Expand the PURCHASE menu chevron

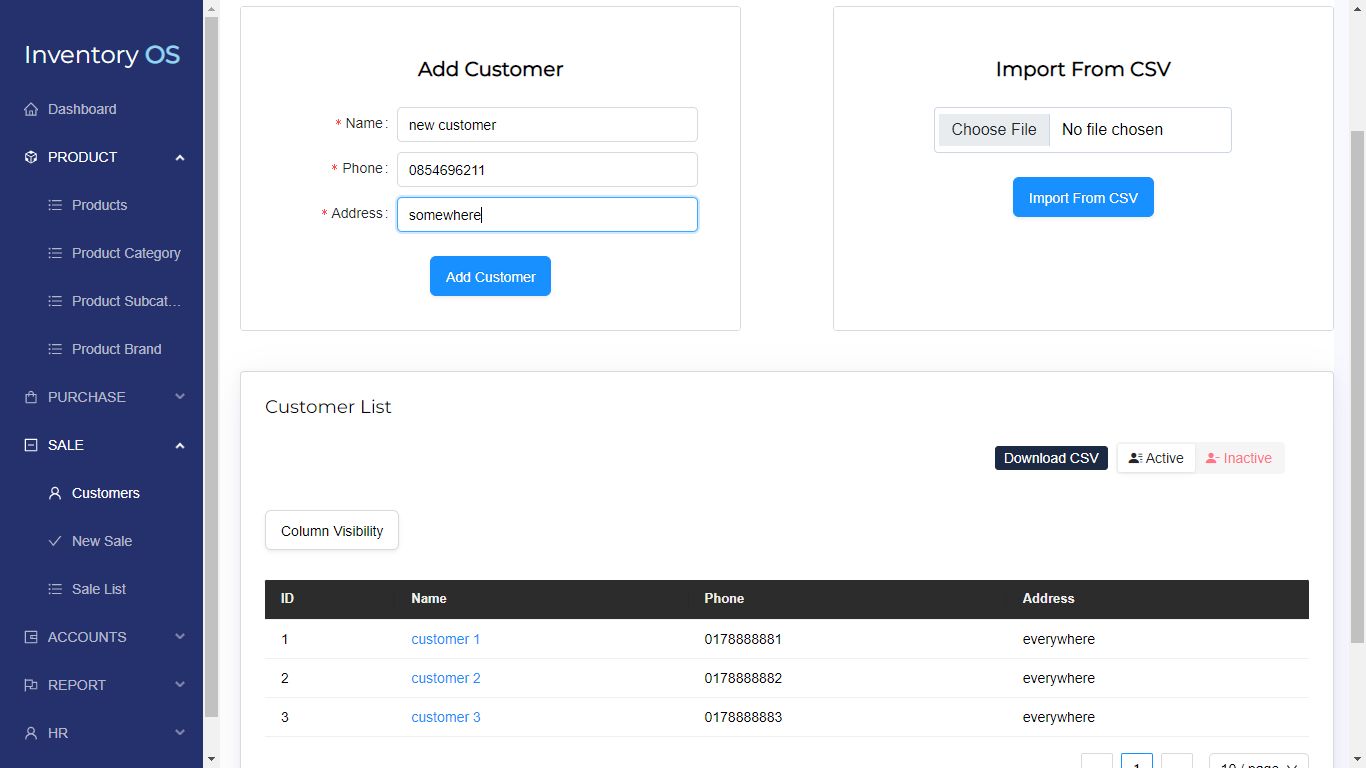click(180, 397)
